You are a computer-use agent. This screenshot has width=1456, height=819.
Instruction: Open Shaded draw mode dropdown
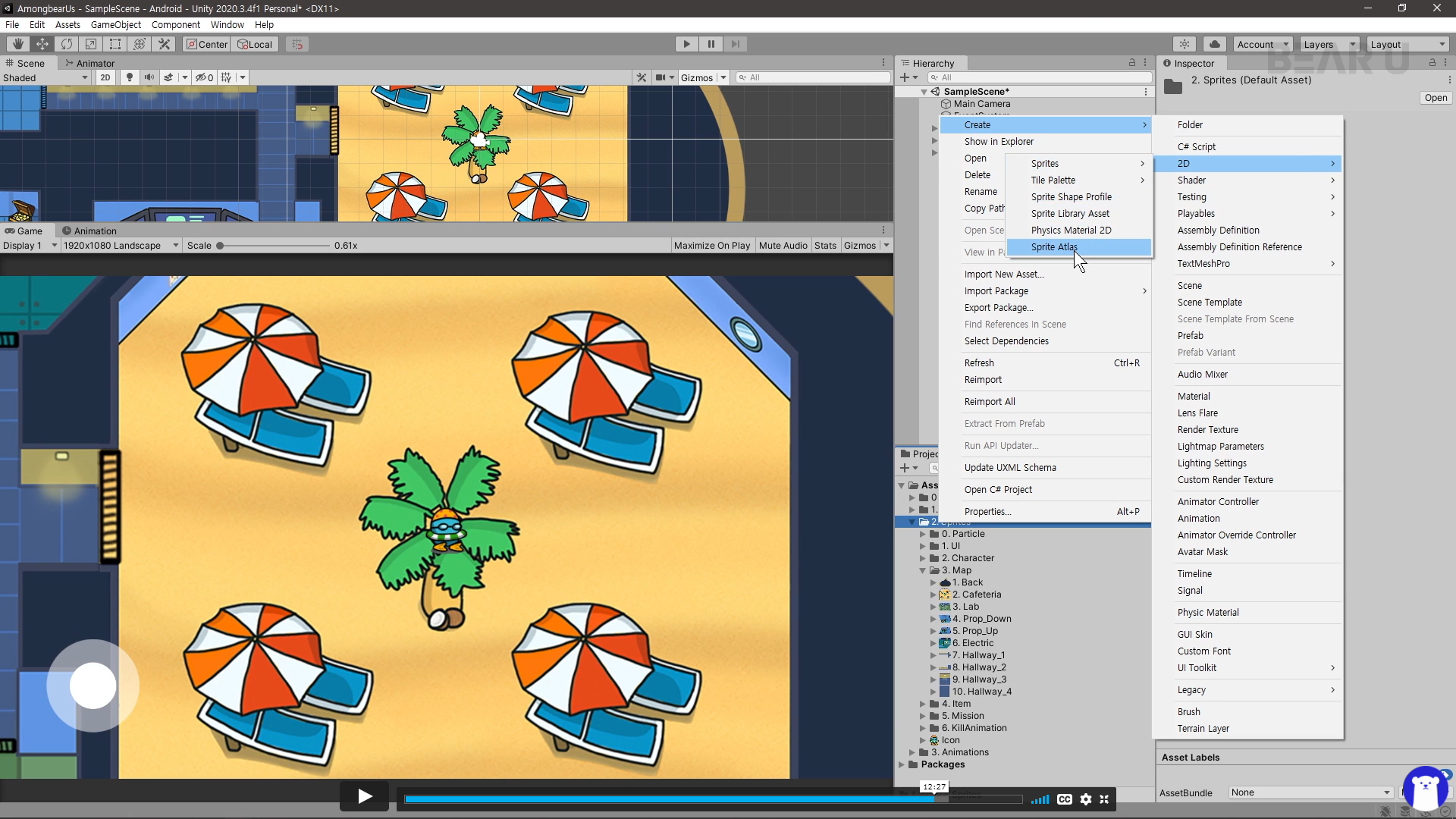pyautogui.click(x=45, y=77)
